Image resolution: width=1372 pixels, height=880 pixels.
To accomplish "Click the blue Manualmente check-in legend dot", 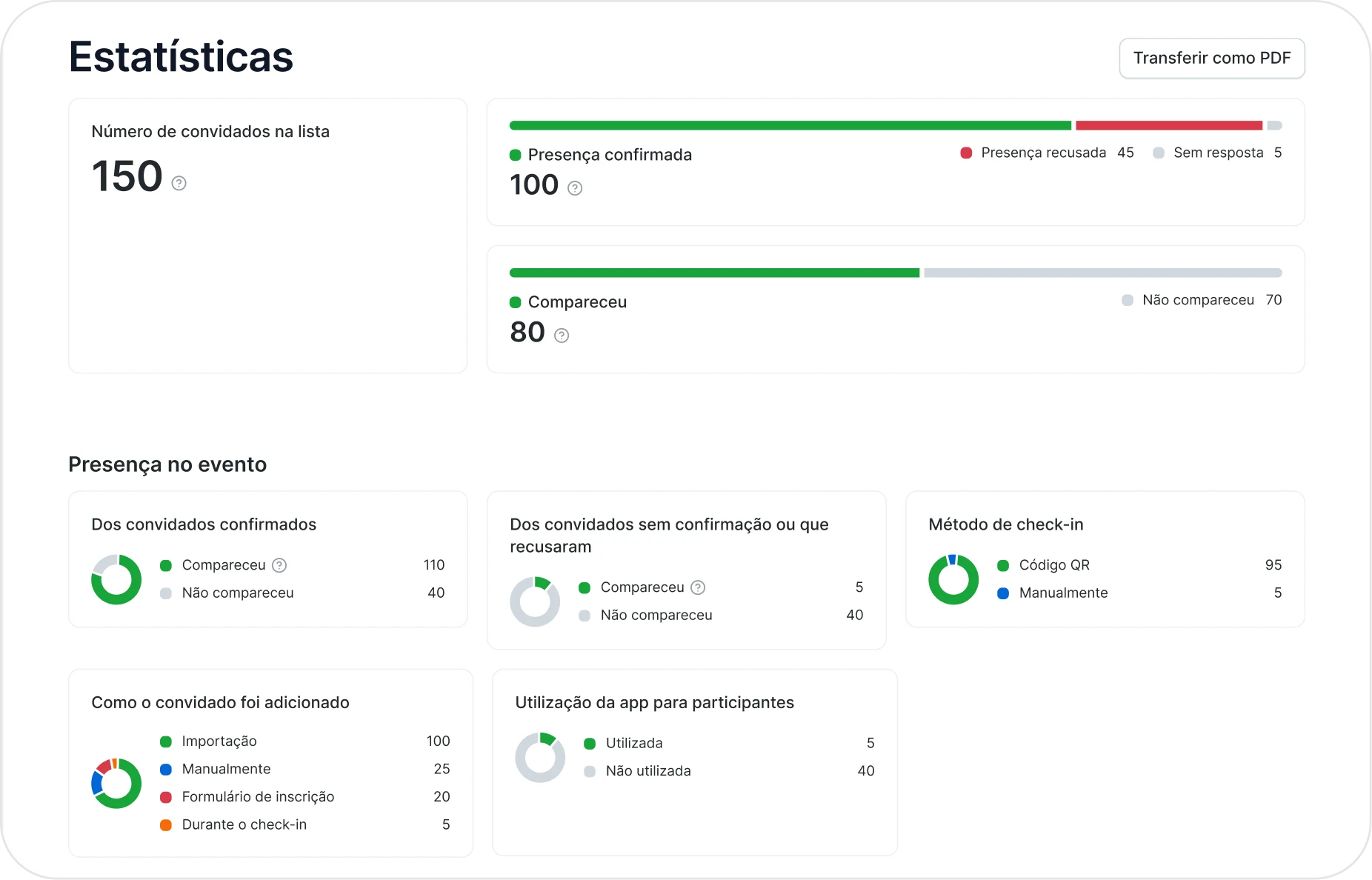I will [1003, 593].
